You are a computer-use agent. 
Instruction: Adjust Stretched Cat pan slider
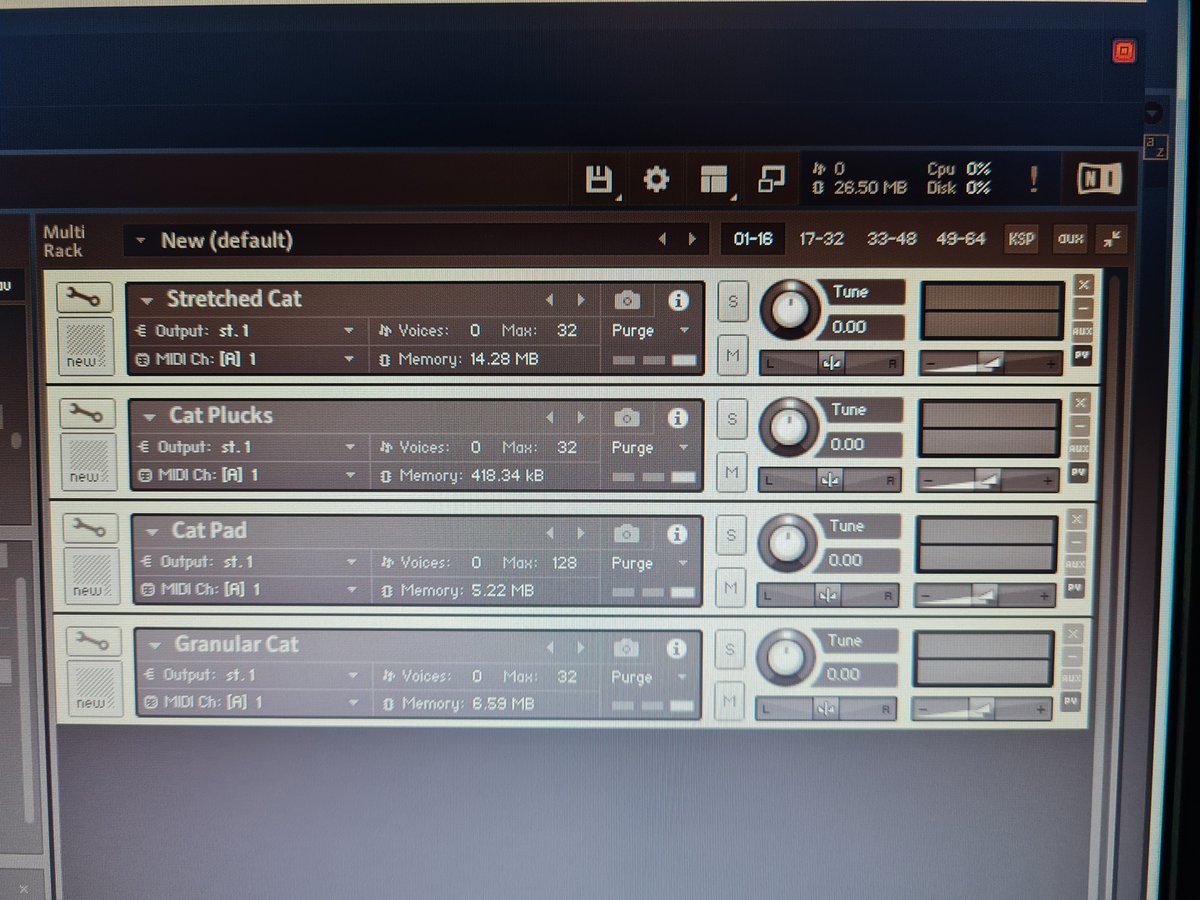(x=830, y=363)
